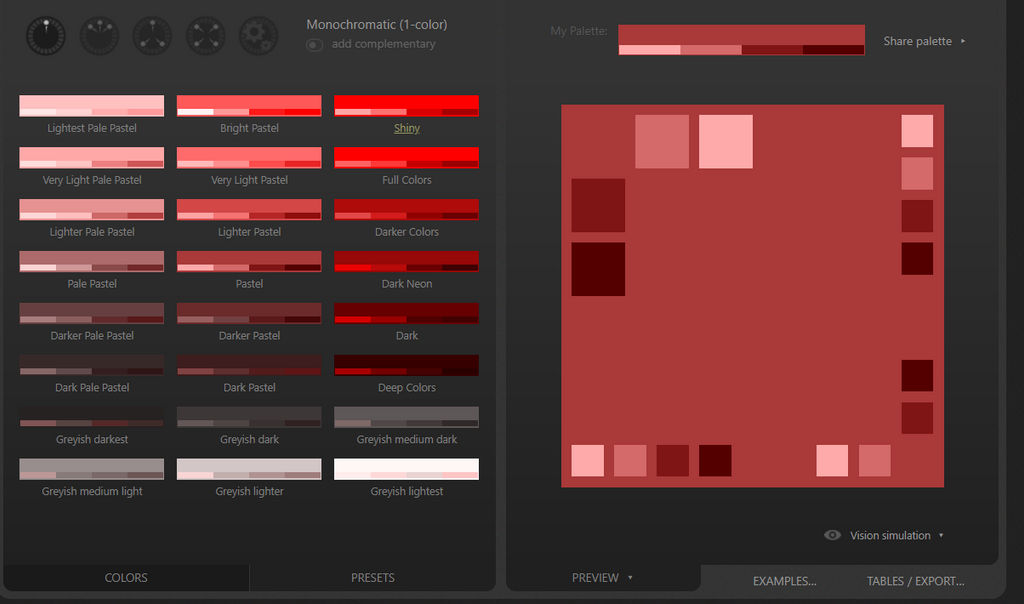Screen dimensions: 1024x604
Task: Pick the dark red swatch in My Palette
Action: (x=772, y=50)
